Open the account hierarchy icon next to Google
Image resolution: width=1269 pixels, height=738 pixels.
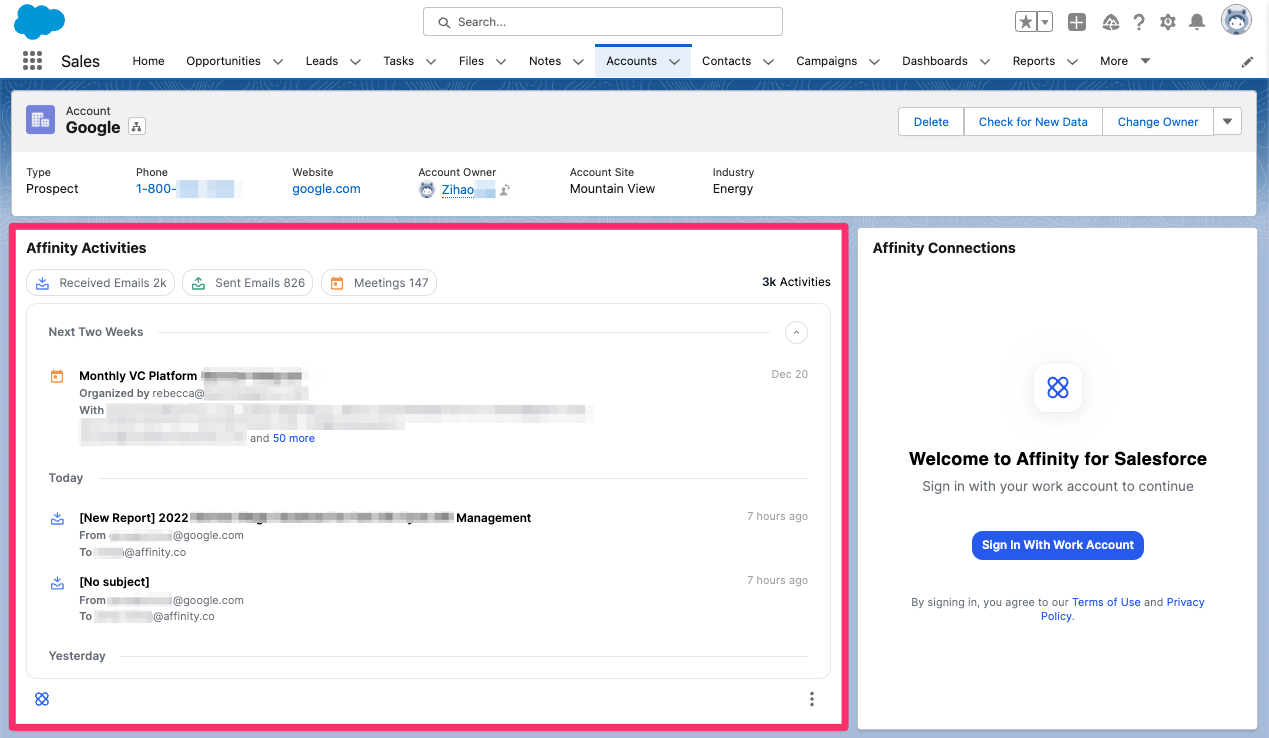pyautogui.click(x=136, y=126)
